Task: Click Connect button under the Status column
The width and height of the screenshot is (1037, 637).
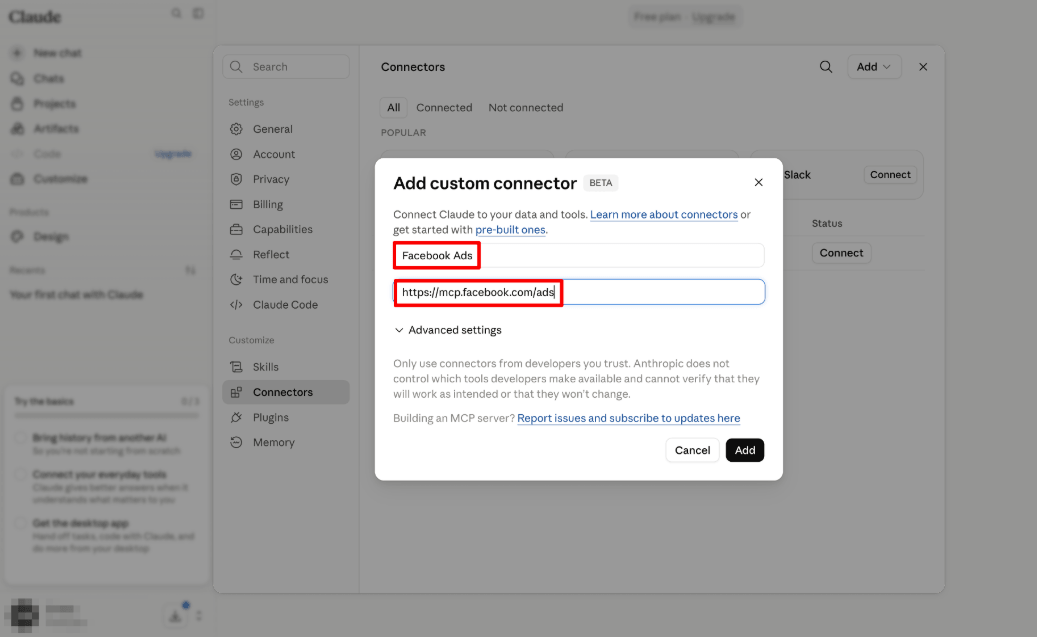Action: tap(841, 253)
